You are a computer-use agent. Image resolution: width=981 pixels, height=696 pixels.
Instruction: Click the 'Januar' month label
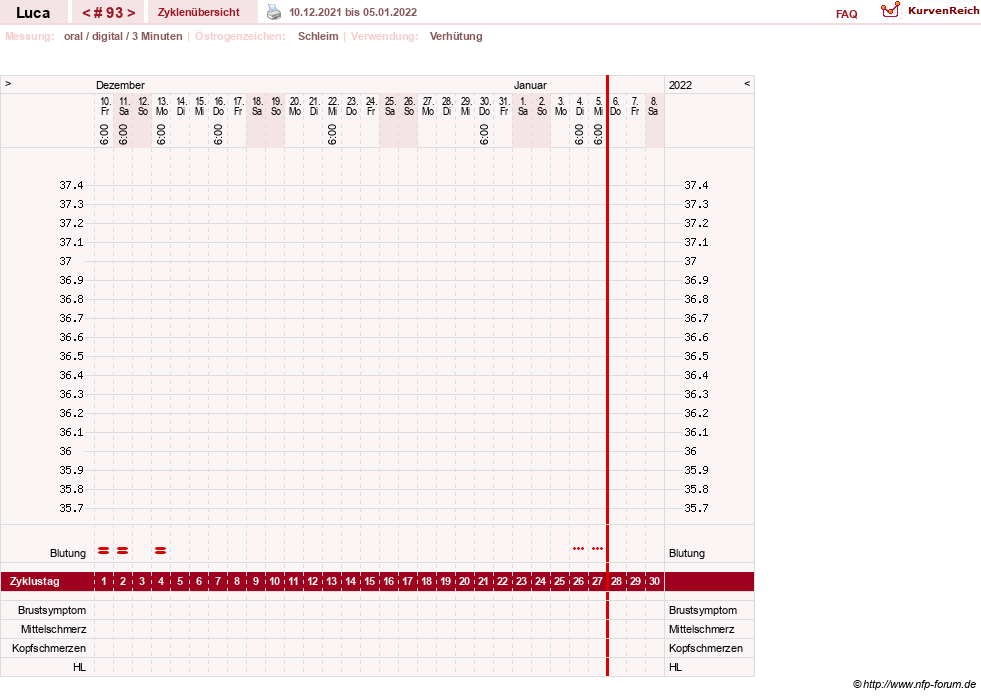[x=530, y=85]
